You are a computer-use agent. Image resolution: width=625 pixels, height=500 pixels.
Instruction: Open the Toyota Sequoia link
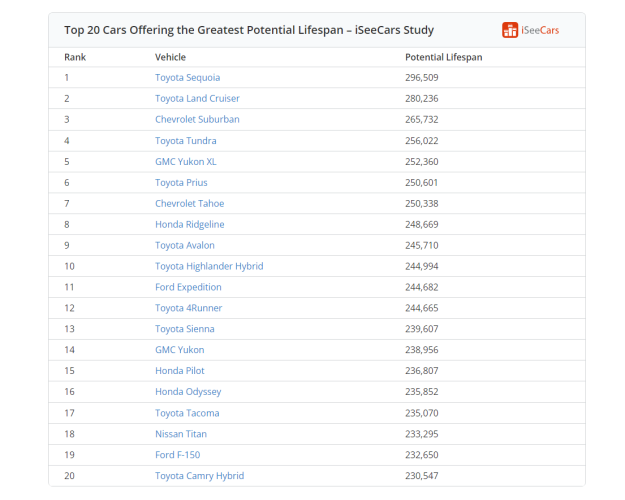(187, 77)
